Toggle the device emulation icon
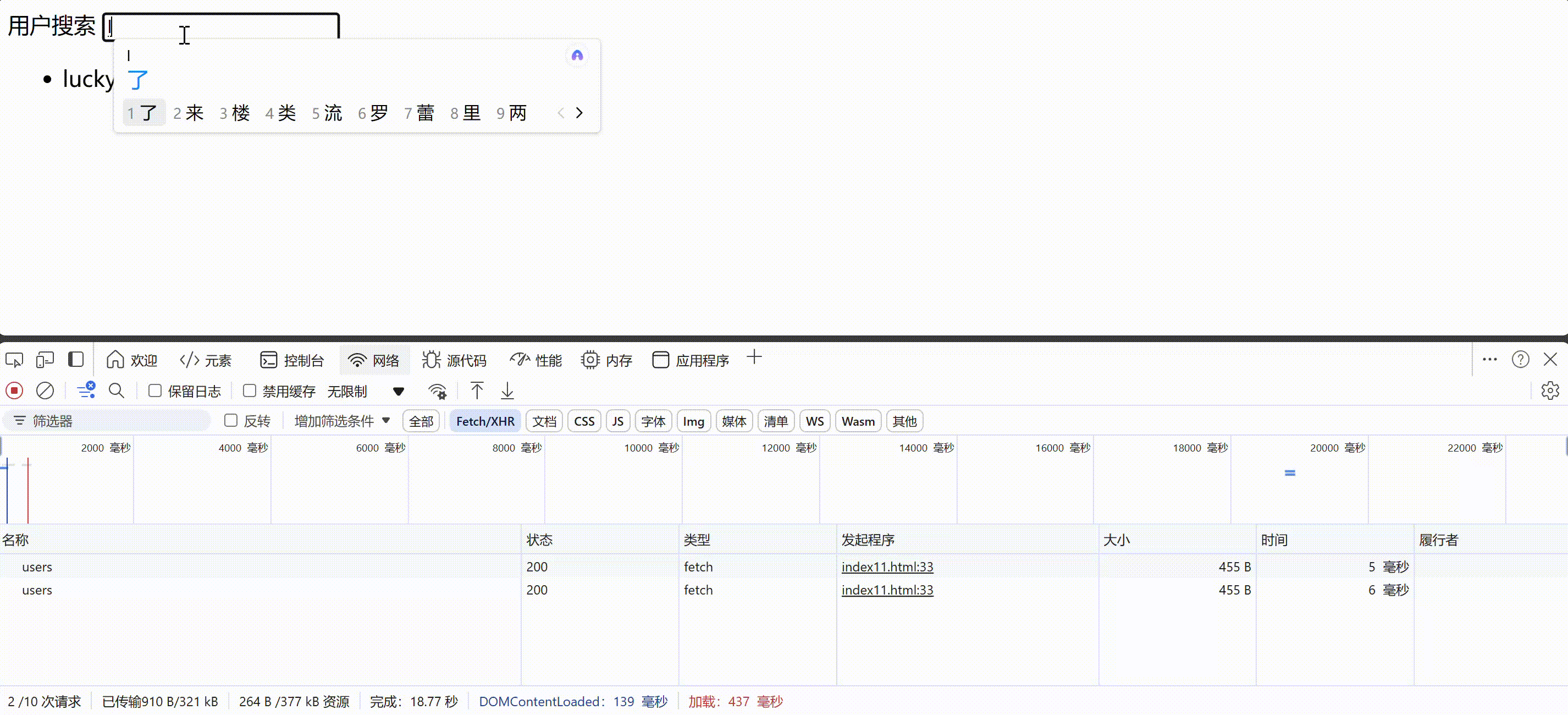 45,360
